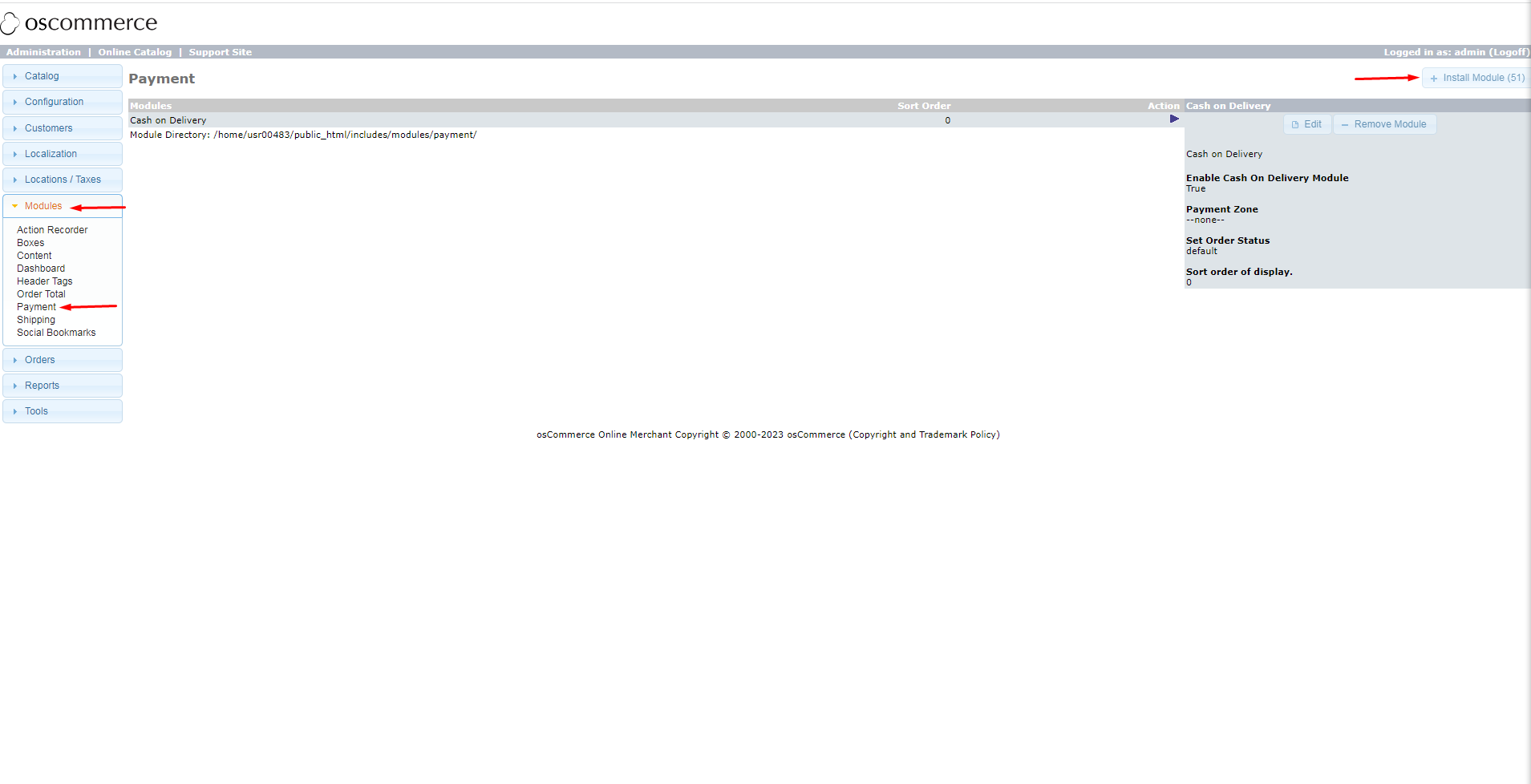Expand the Reports menu section
Image resolution: width=1531 pixels, height=784 pixels.
[63, 386]
